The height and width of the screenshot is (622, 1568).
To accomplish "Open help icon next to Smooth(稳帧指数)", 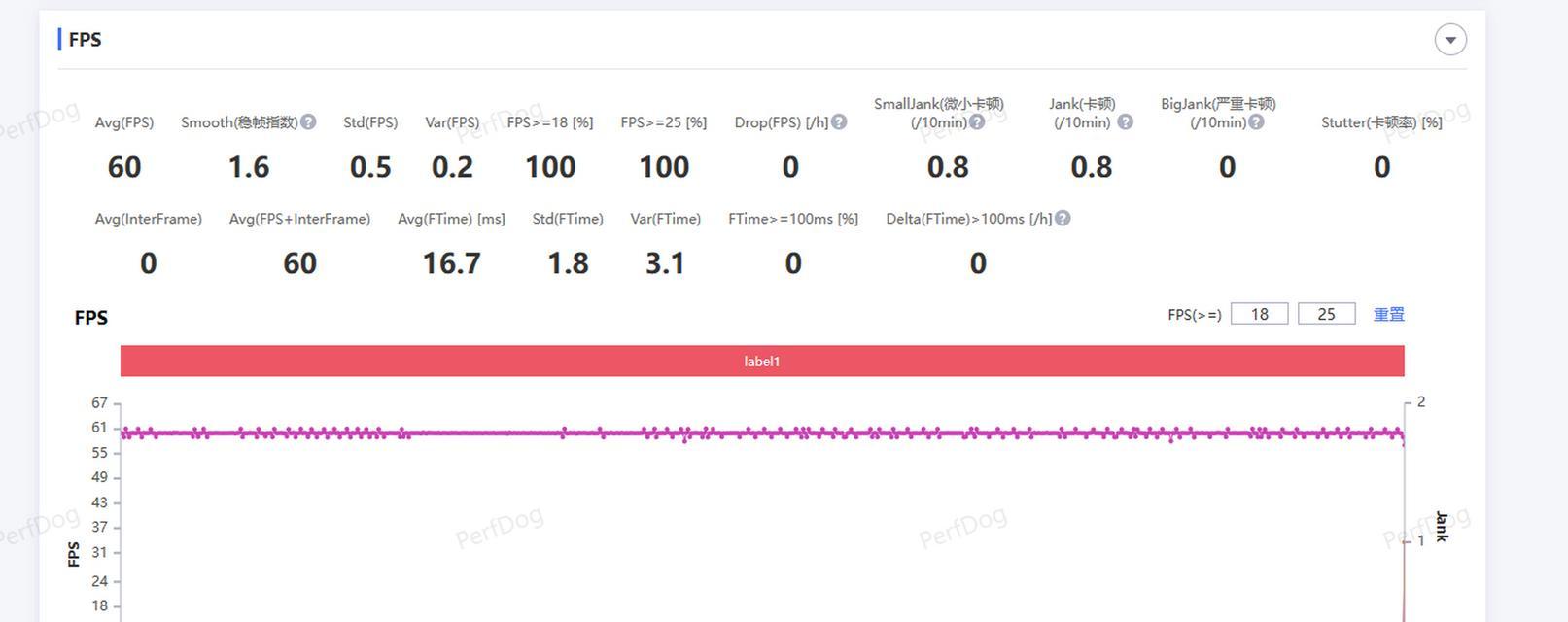I will 308,122.
